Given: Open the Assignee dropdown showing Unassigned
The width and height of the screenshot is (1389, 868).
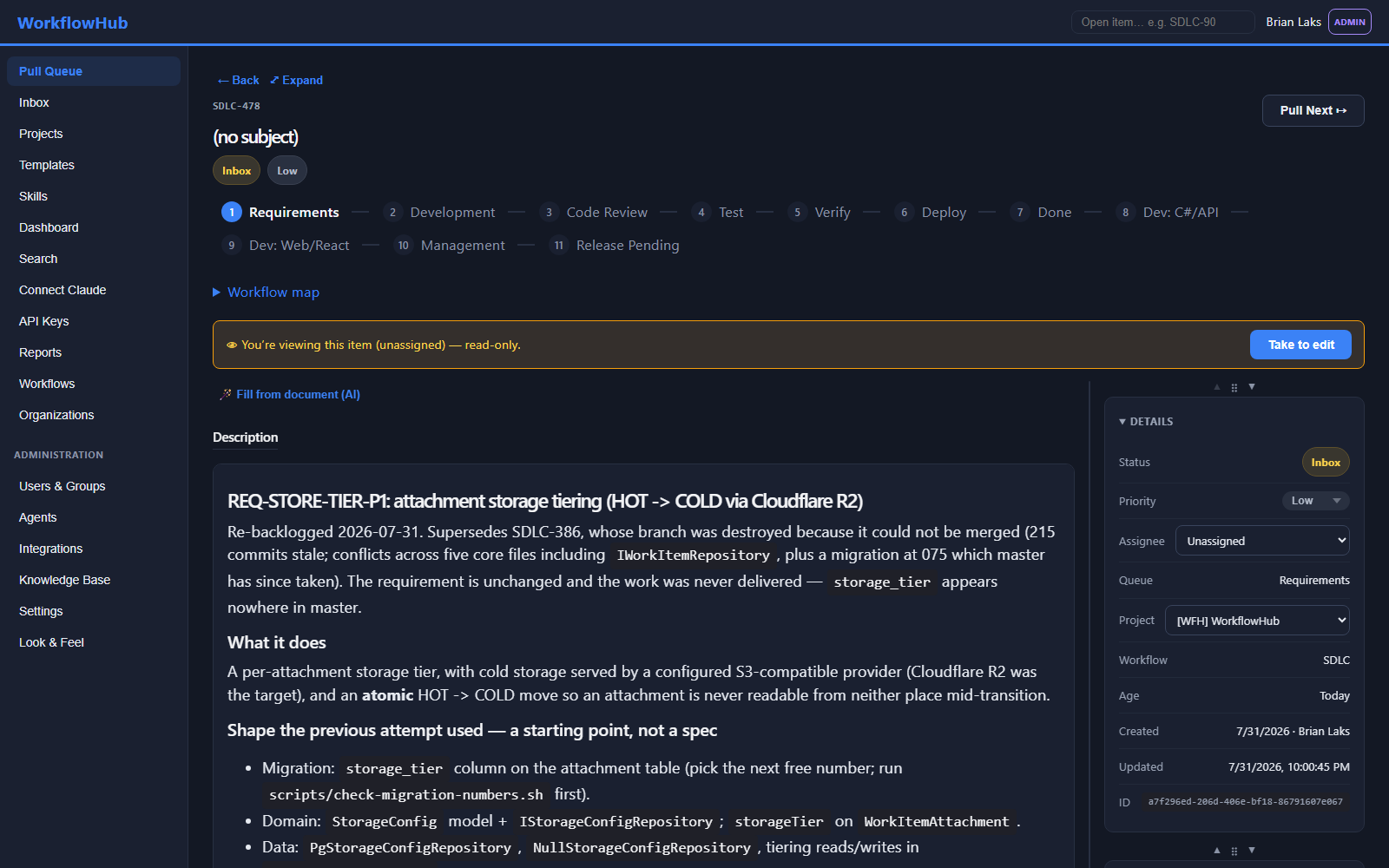Looking at the screenshot, I should point(1262,541).
